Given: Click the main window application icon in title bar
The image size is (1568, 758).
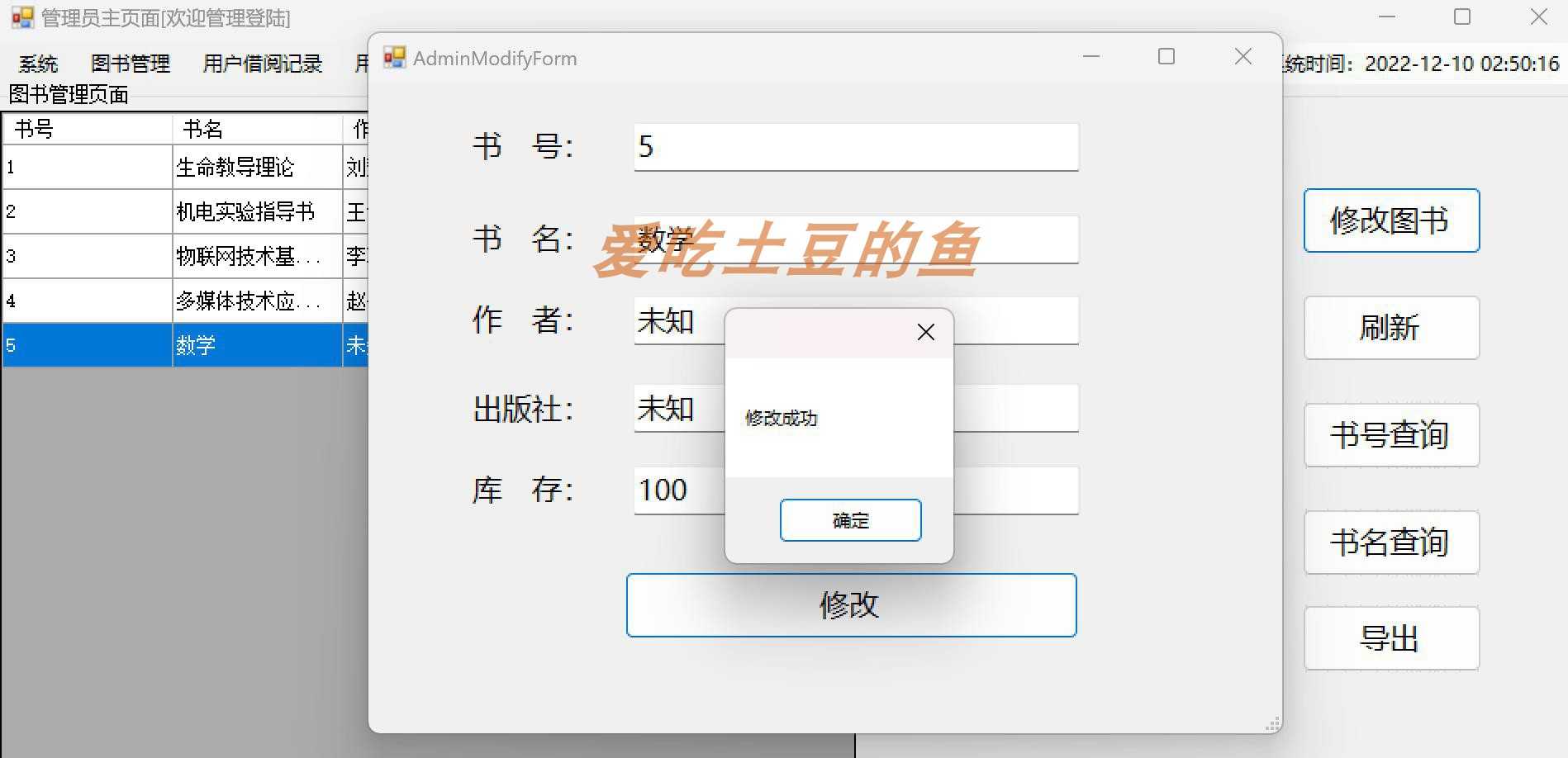Looking at the screenshot, I should (22, 17).
